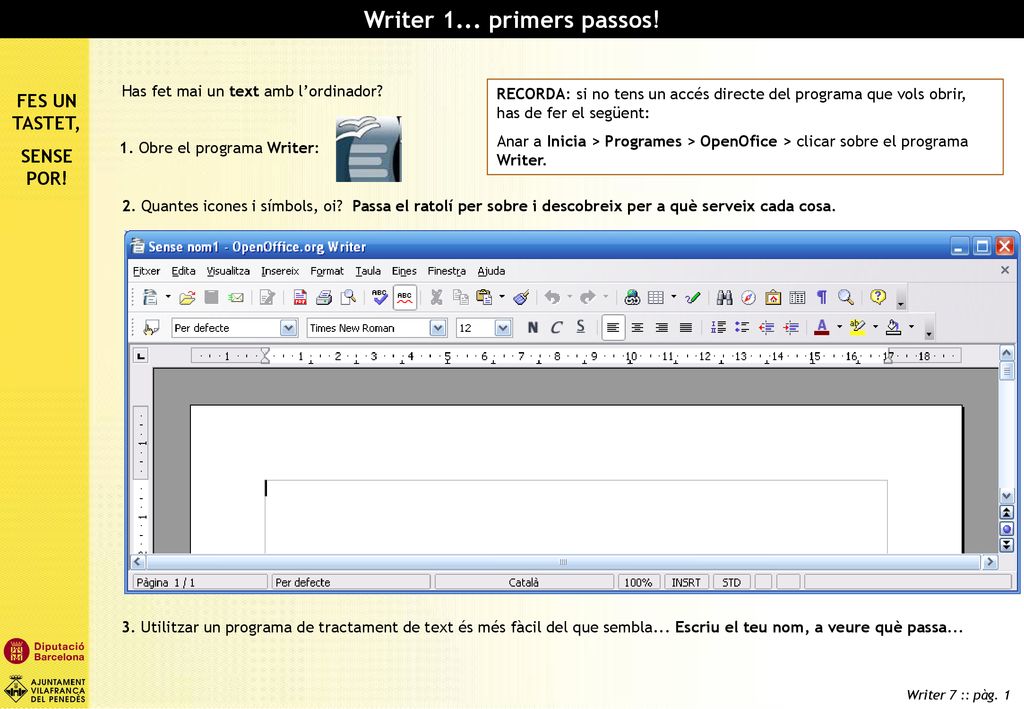
Task: Open Page Preview icon
Action: coord(348,298)
